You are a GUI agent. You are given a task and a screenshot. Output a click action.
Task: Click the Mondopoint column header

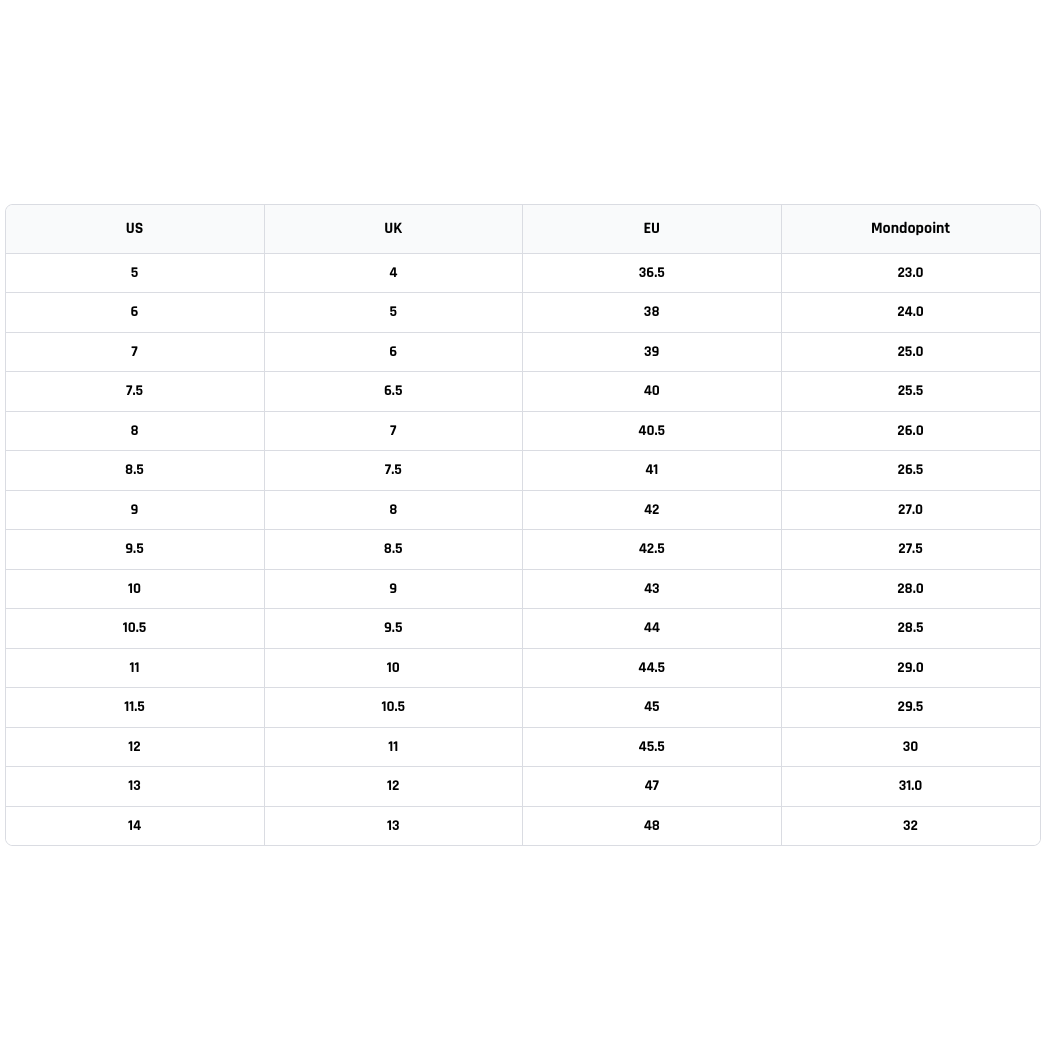point(910,228)
